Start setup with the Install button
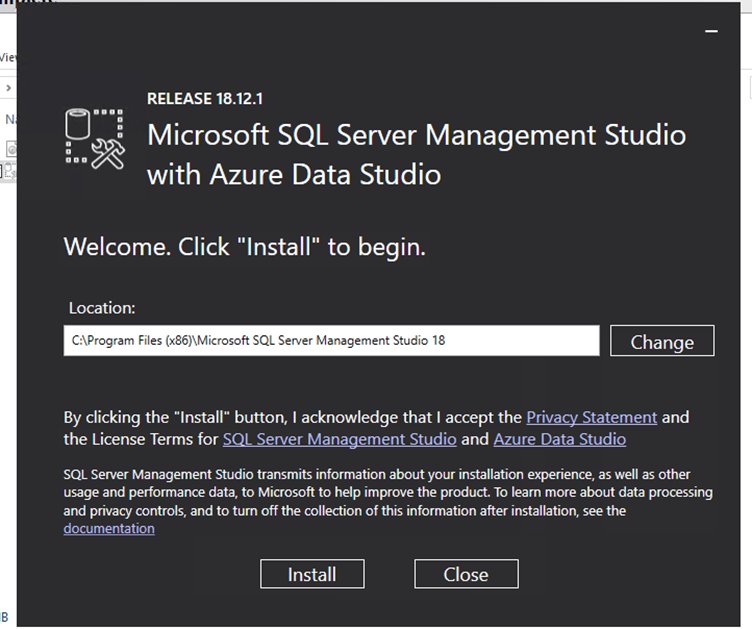 coord(312,574)
